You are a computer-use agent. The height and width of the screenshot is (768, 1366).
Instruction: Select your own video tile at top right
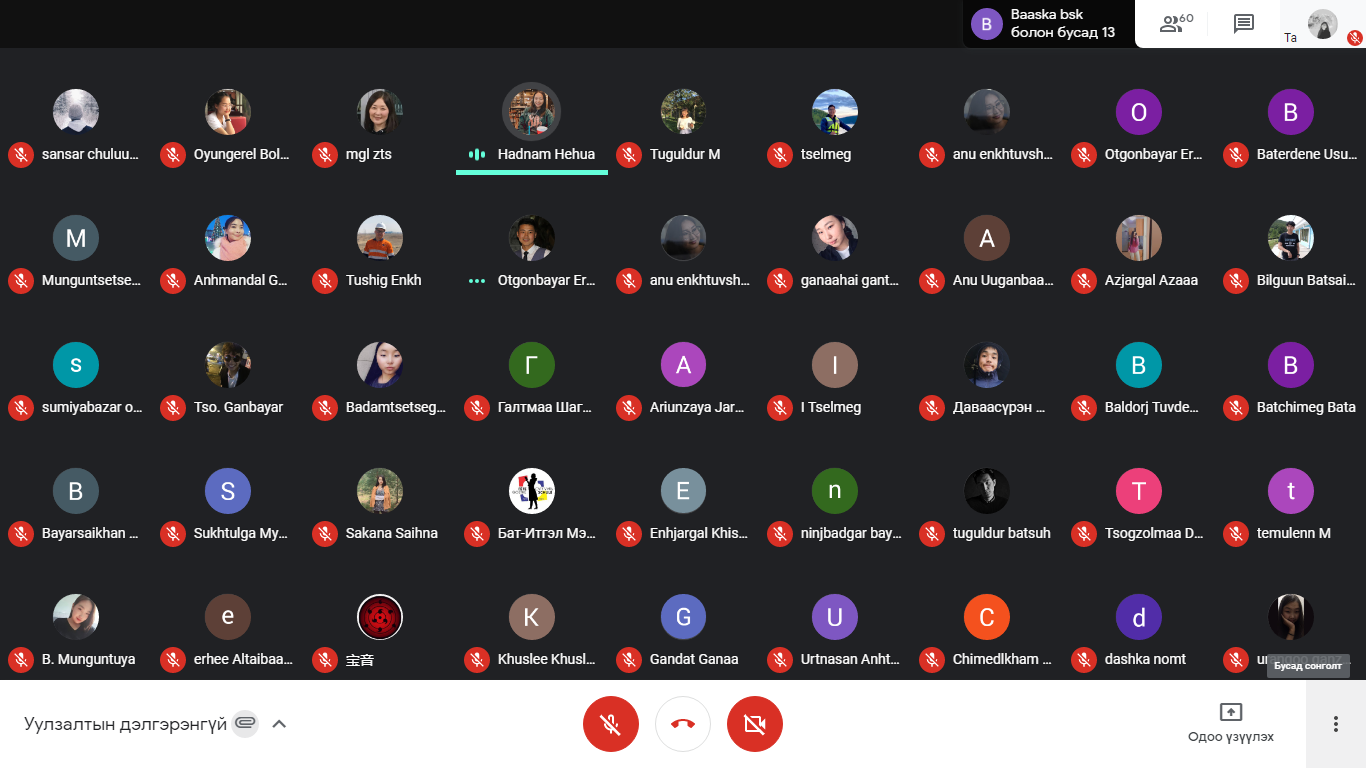(1322, 24)
